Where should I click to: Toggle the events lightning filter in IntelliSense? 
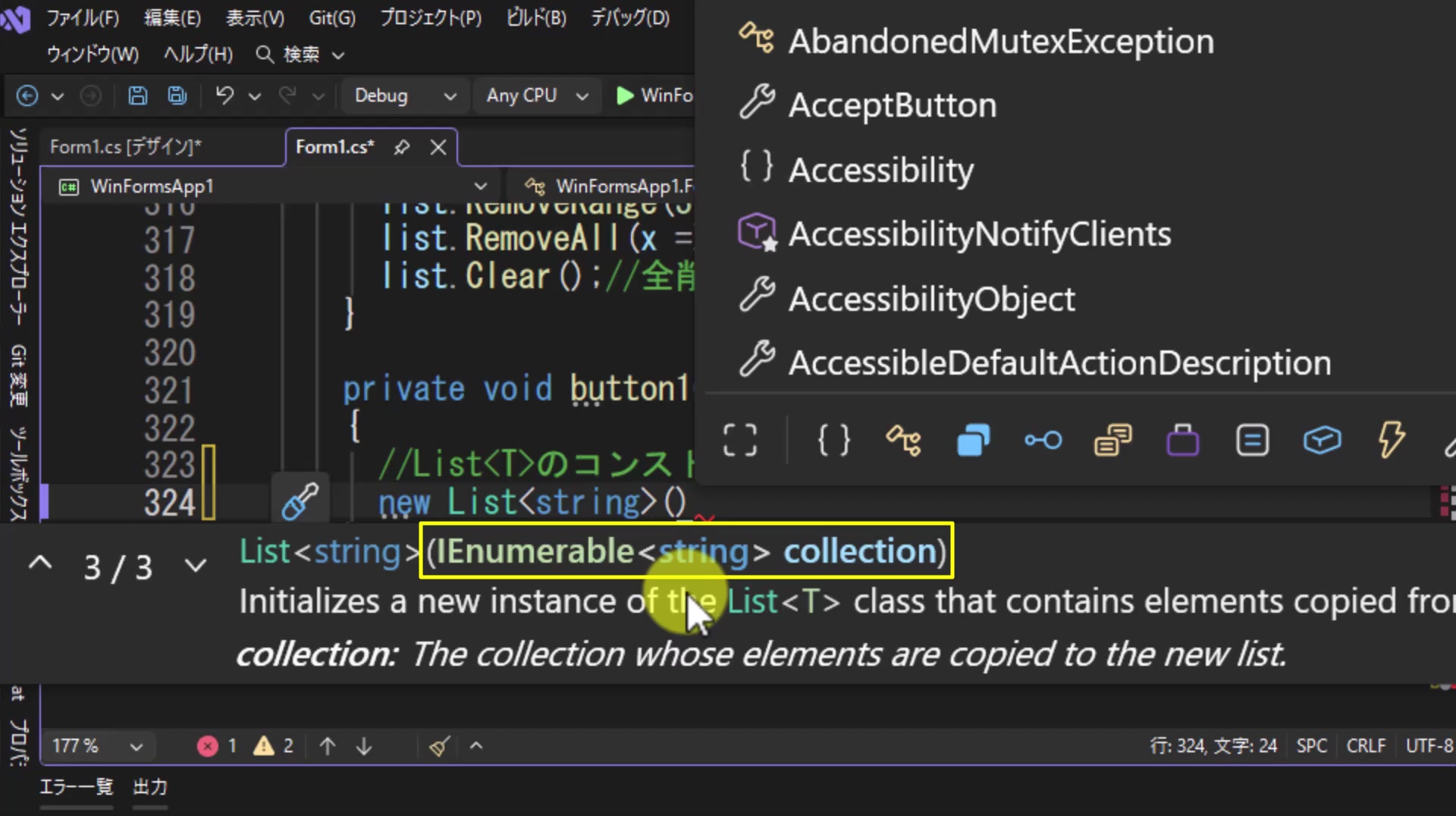[x=1392, y=440]
